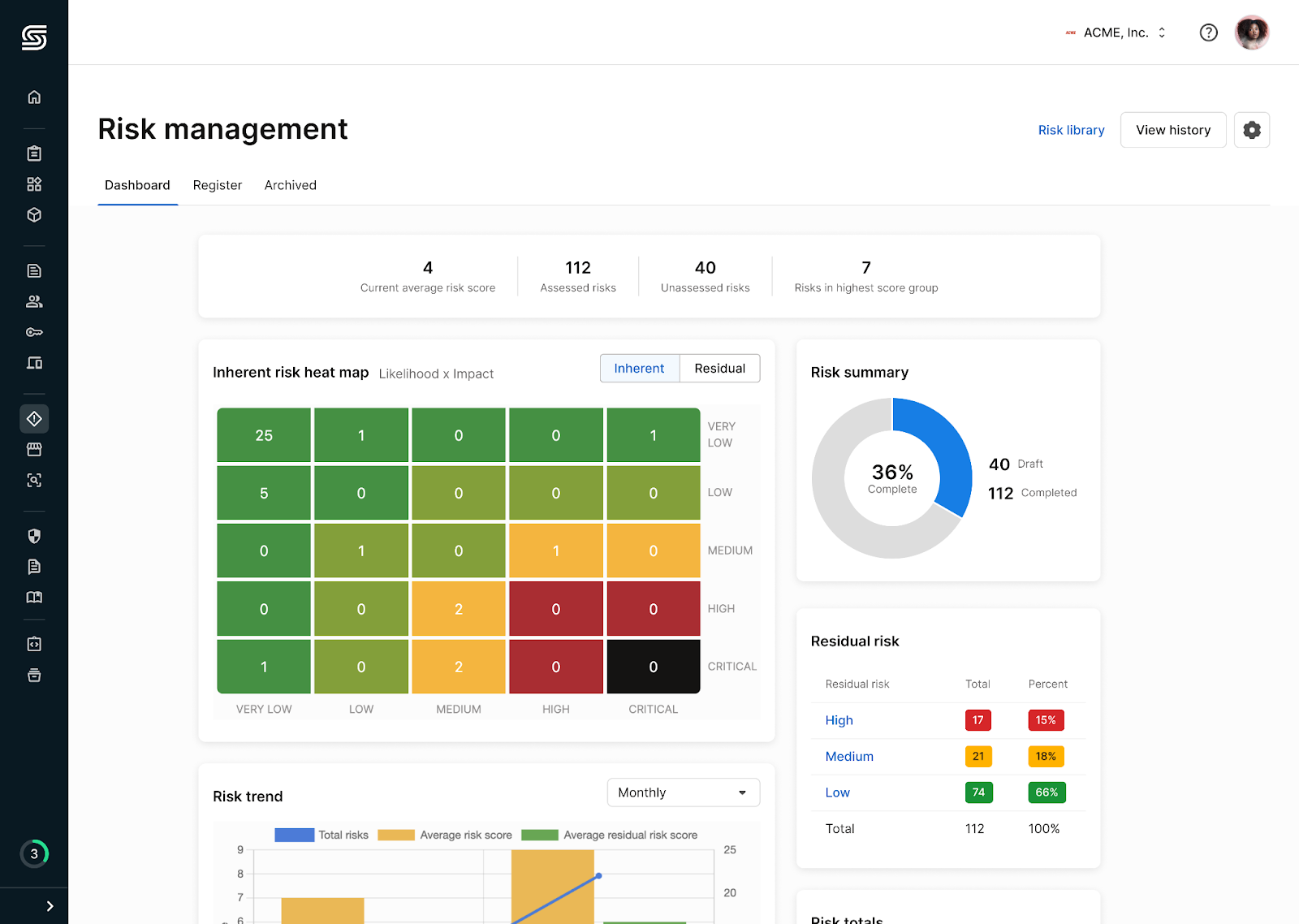Open the storefront icon in sidebar
1299x924 pixels.
coord(34,449)
